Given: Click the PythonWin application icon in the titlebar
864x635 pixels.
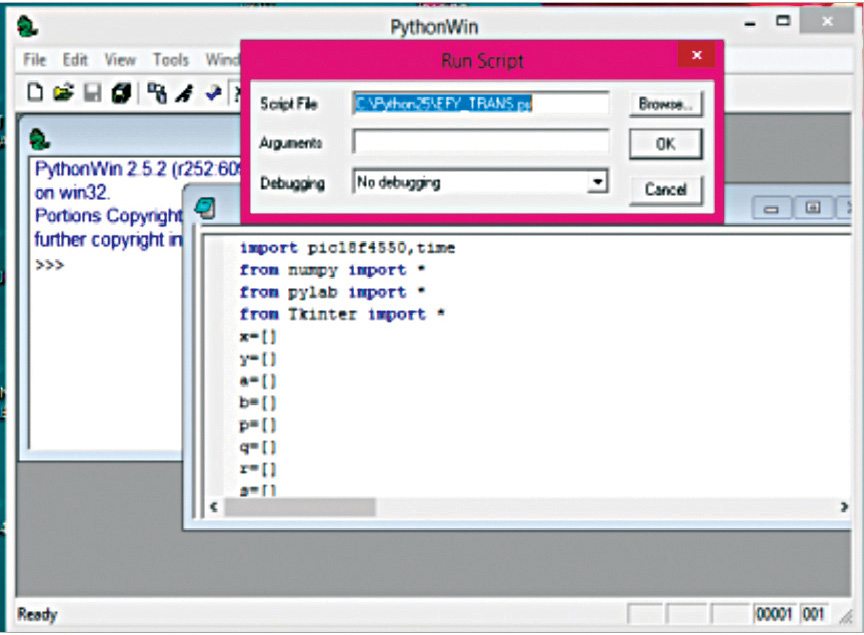Looking at the screenshot, I should click(30, 26).
